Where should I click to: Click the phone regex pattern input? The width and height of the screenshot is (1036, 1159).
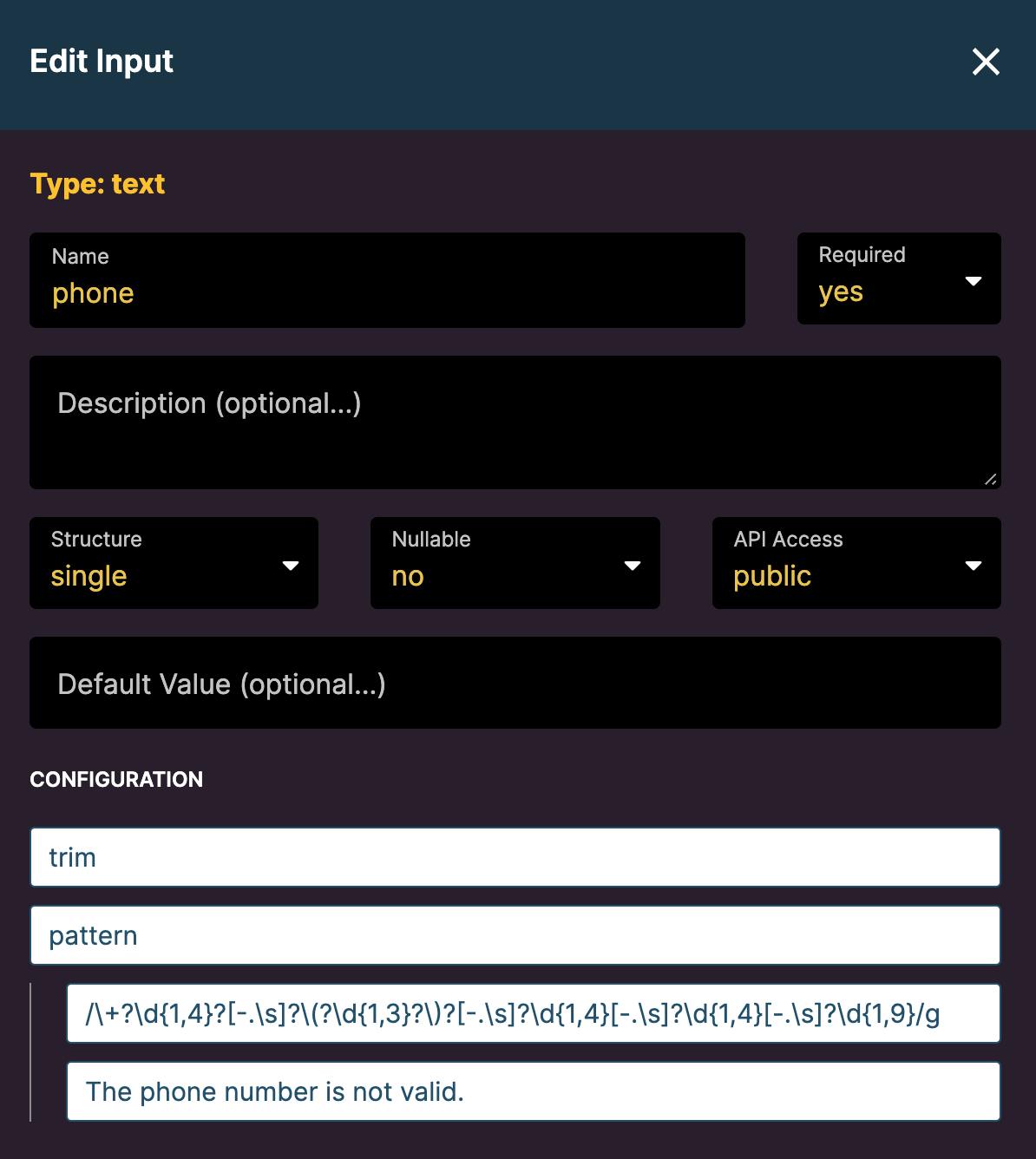tap(533, 1013)
